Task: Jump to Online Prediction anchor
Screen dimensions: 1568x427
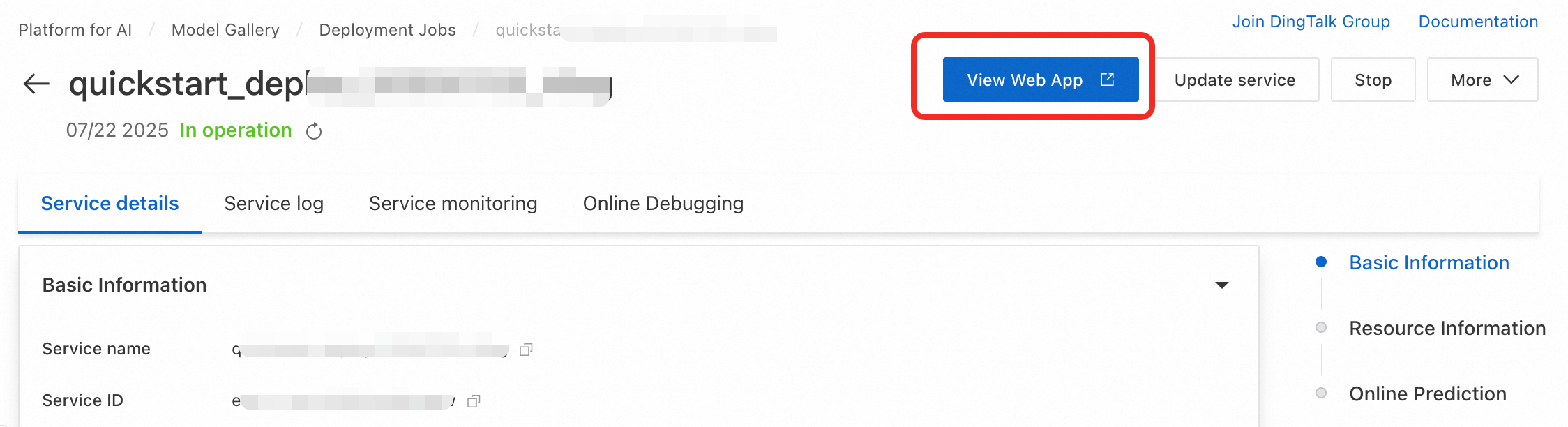Action: 1428,394
